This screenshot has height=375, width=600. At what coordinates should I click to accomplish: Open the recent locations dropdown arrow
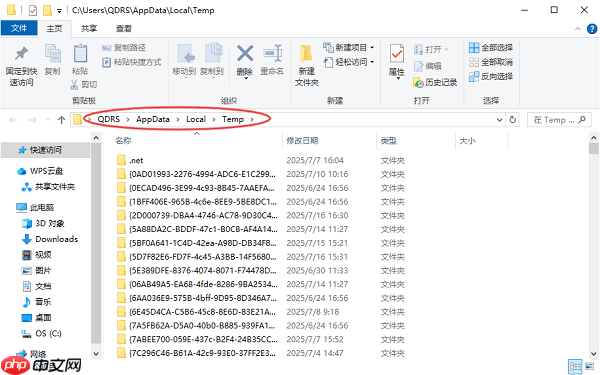click(x=48, y=120)
